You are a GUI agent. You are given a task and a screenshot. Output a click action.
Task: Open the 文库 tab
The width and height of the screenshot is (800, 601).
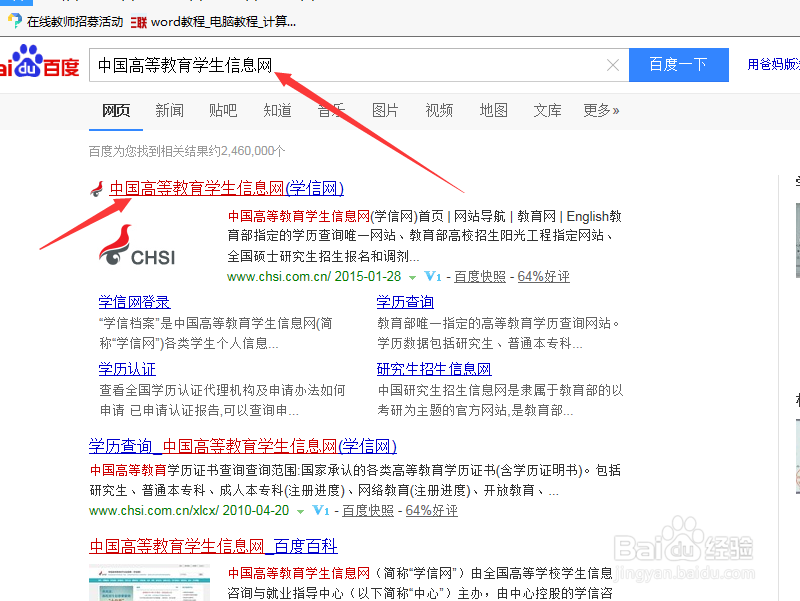pos(547,110)
